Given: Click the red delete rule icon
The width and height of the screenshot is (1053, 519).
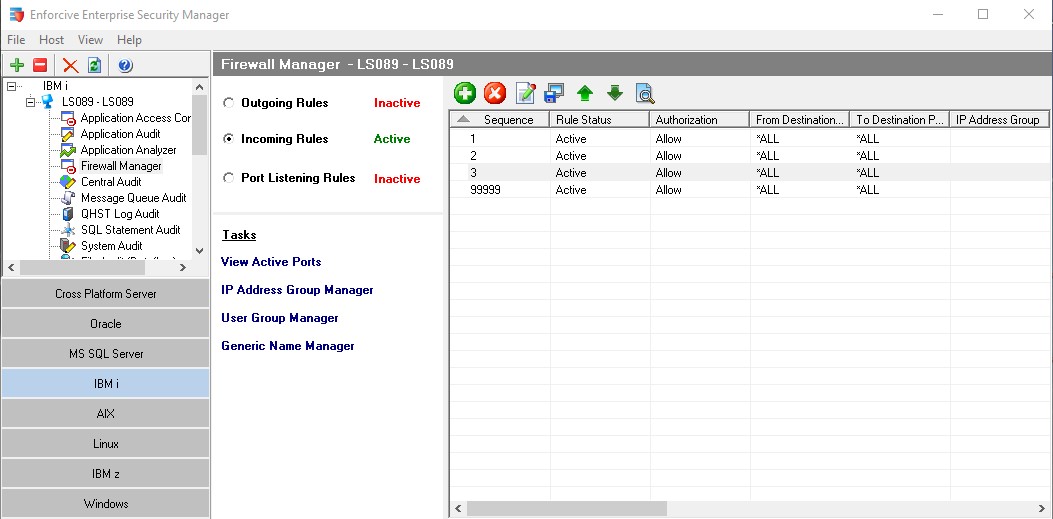Looking at the screenshot, I should tap(495, 93).
